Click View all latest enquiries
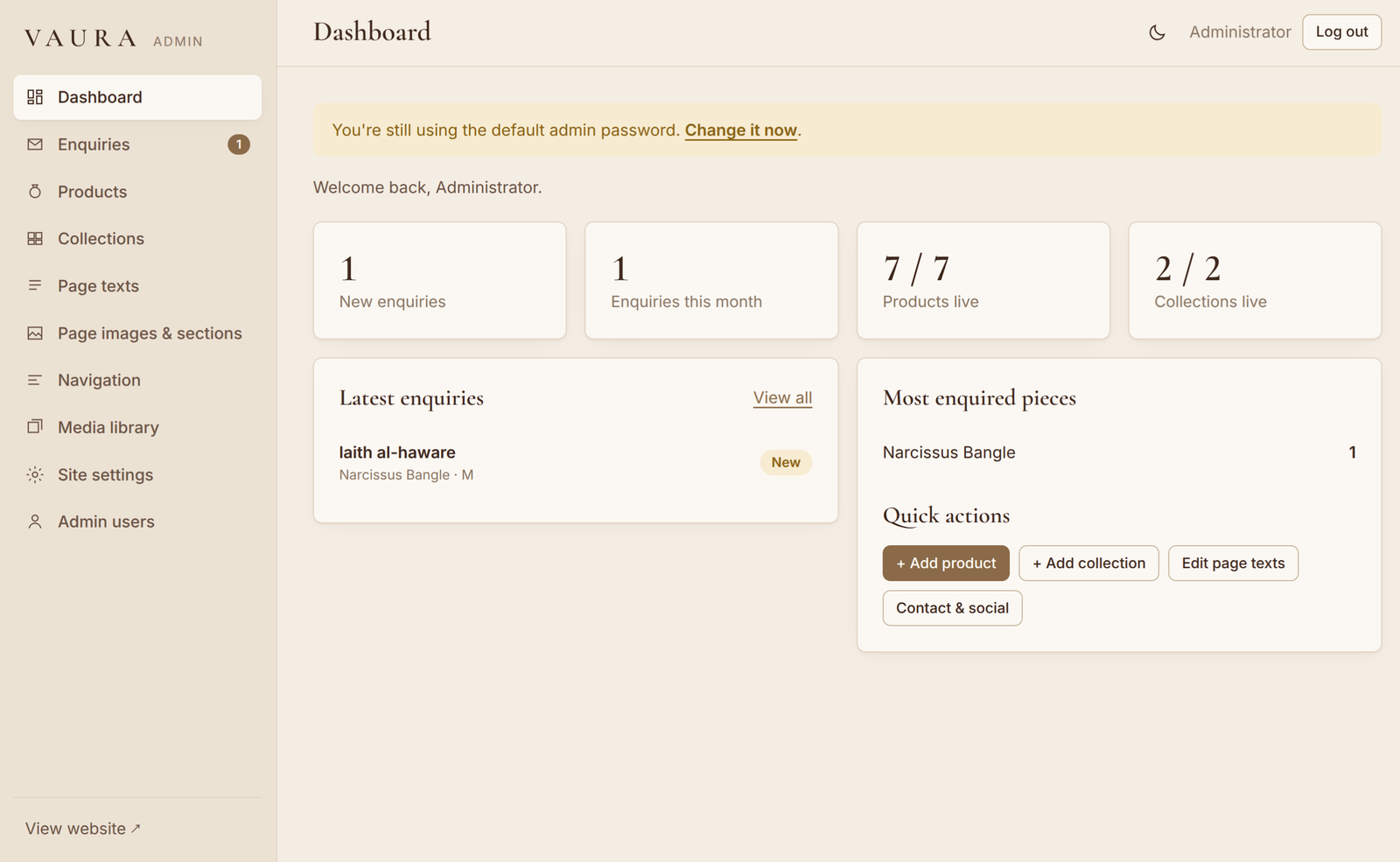Viewport: 1400px width, 862px height. tap(782, 398)
